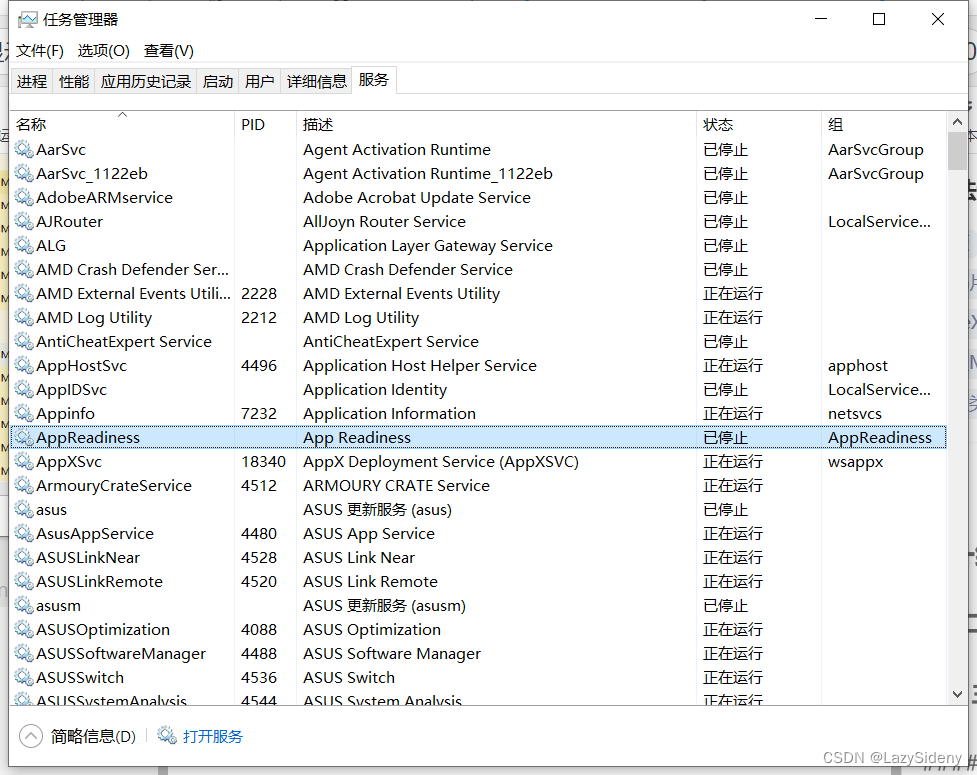Sort services by the 状态 column header
This screenshot has height=775, width=977.
(x=759, y=125)
